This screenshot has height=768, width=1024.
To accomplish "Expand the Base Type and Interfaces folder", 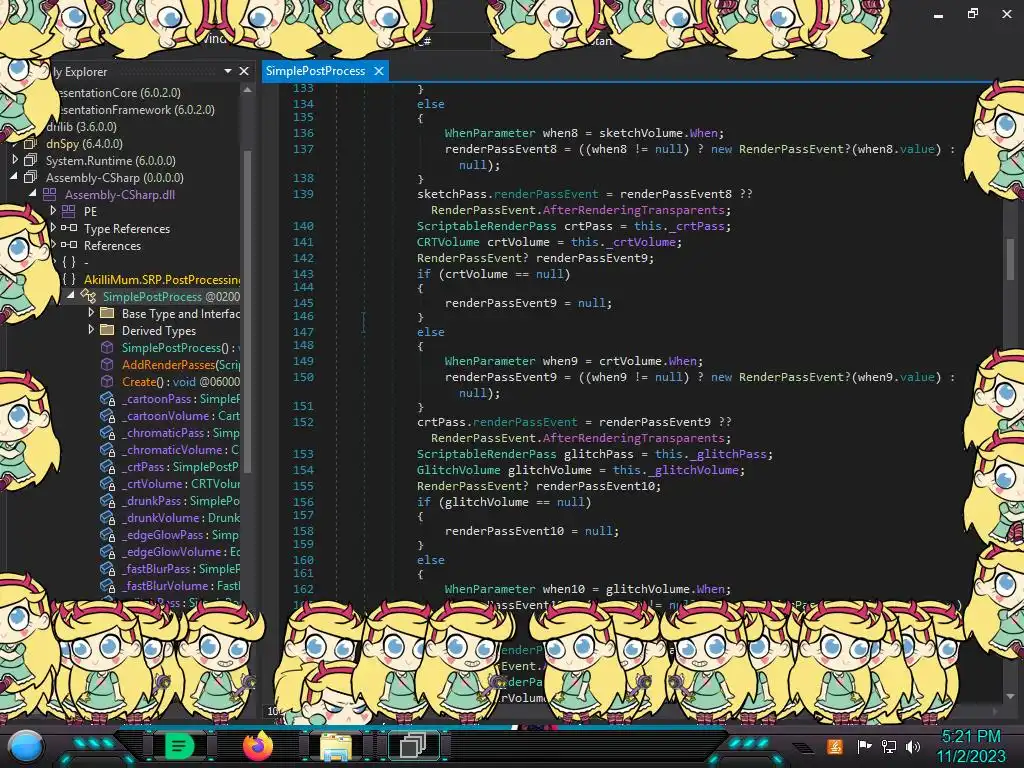I will 91,313.
